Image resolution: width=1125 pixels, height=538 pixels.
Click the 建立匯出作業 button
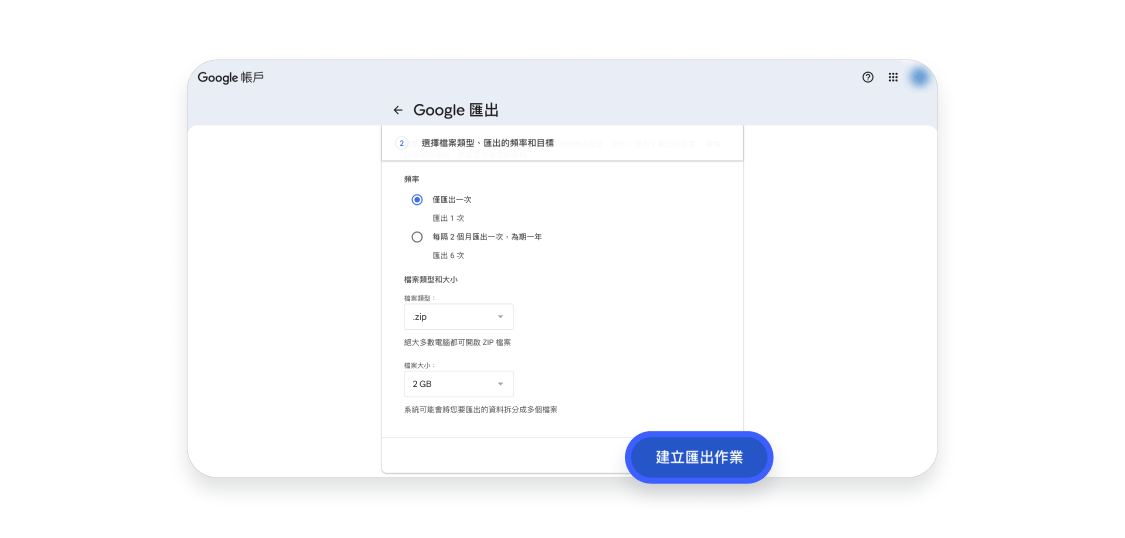click(699, 458)
